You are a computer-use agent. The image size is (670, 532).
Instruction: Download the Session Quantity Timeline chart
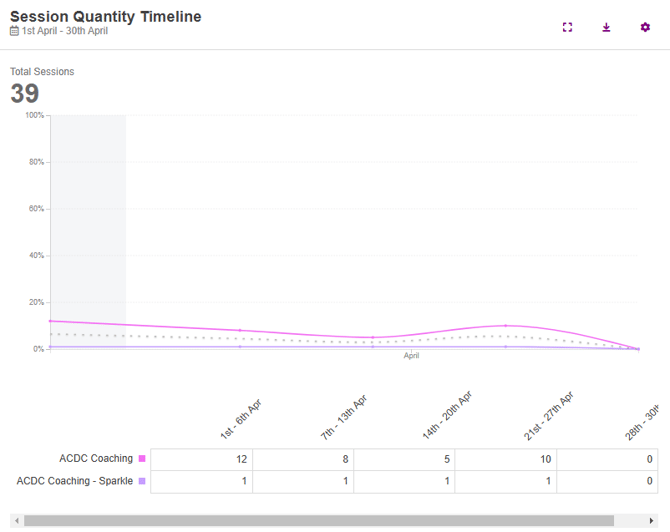tap(606, 27)
